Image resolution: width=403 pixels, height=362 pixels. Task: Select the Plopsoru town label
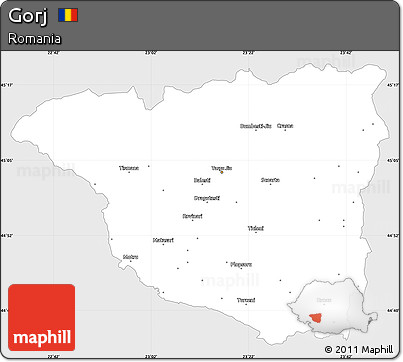(x=241, y=264)
